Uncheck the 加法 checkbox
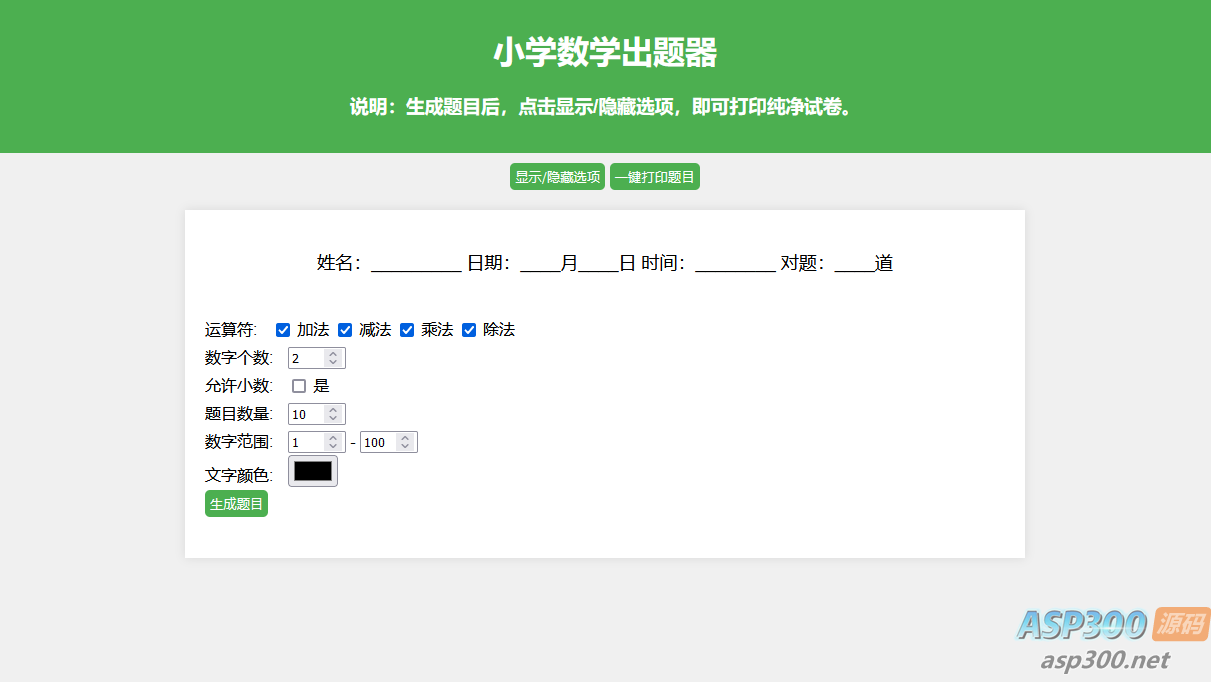The image size is (1211, 682). pyautogui.click(x=283, y=330)
